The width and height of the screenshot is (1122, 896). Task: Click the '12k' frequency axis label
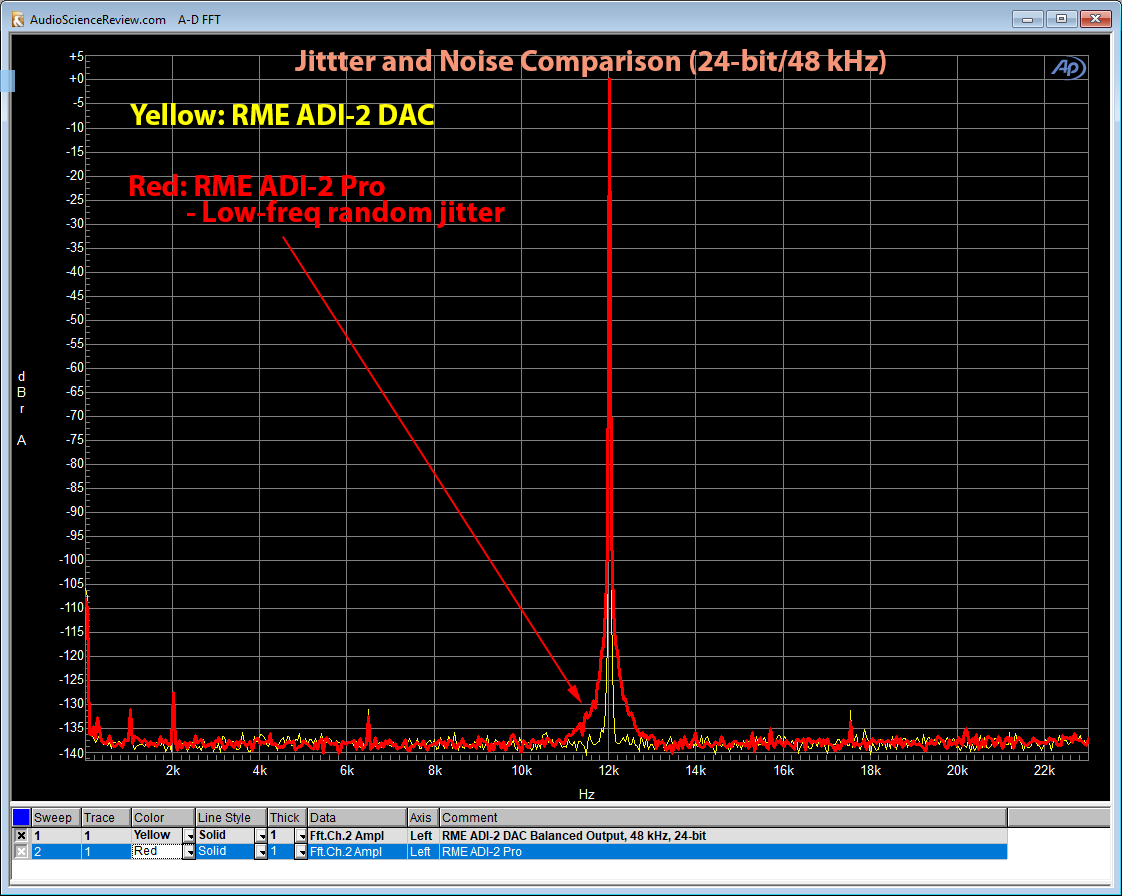609,771
